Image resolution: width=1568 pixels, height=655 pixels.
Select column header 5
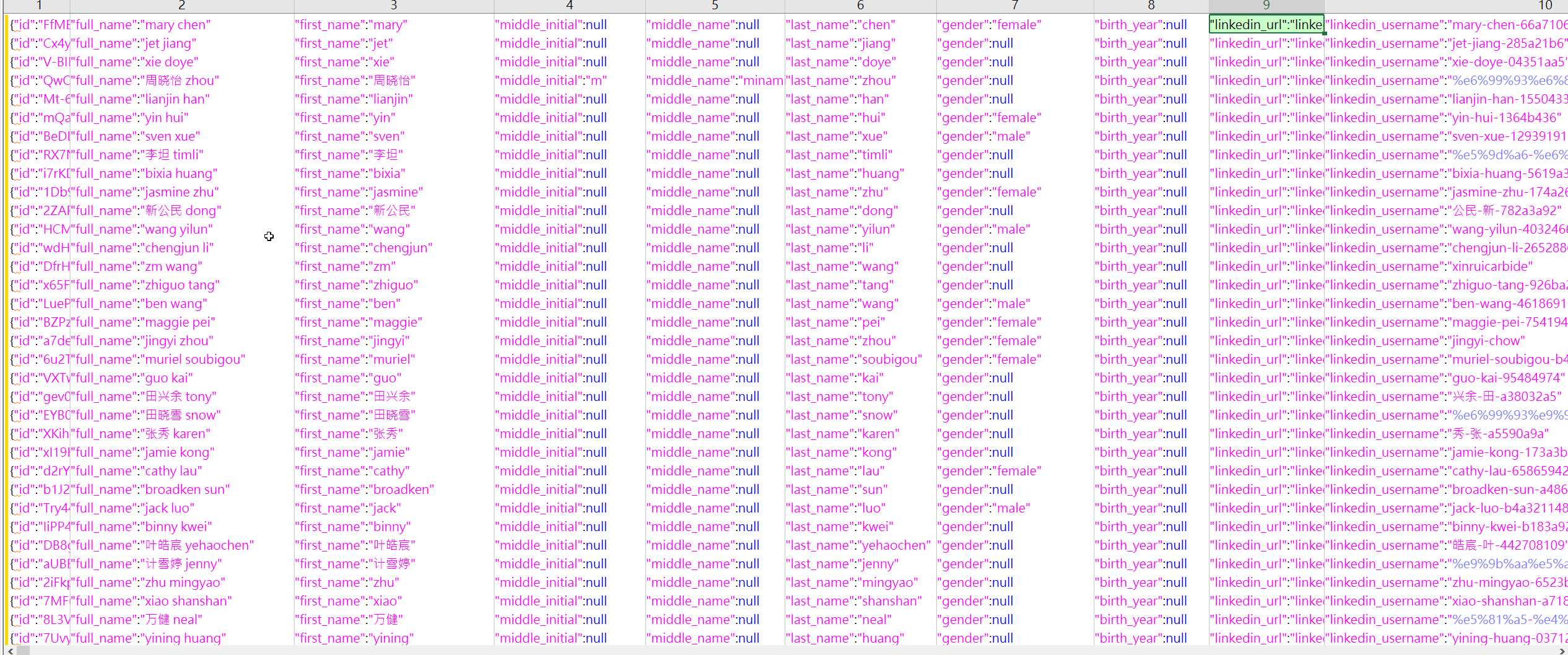[x=715, y=6]
